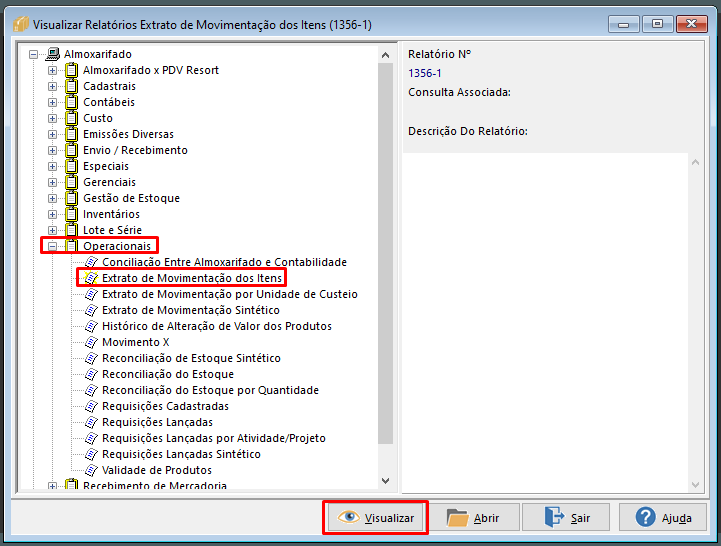The width and height of the screenshot is (721, 546).
Task: Expand the Custo folder
Action: coord(52,118)
